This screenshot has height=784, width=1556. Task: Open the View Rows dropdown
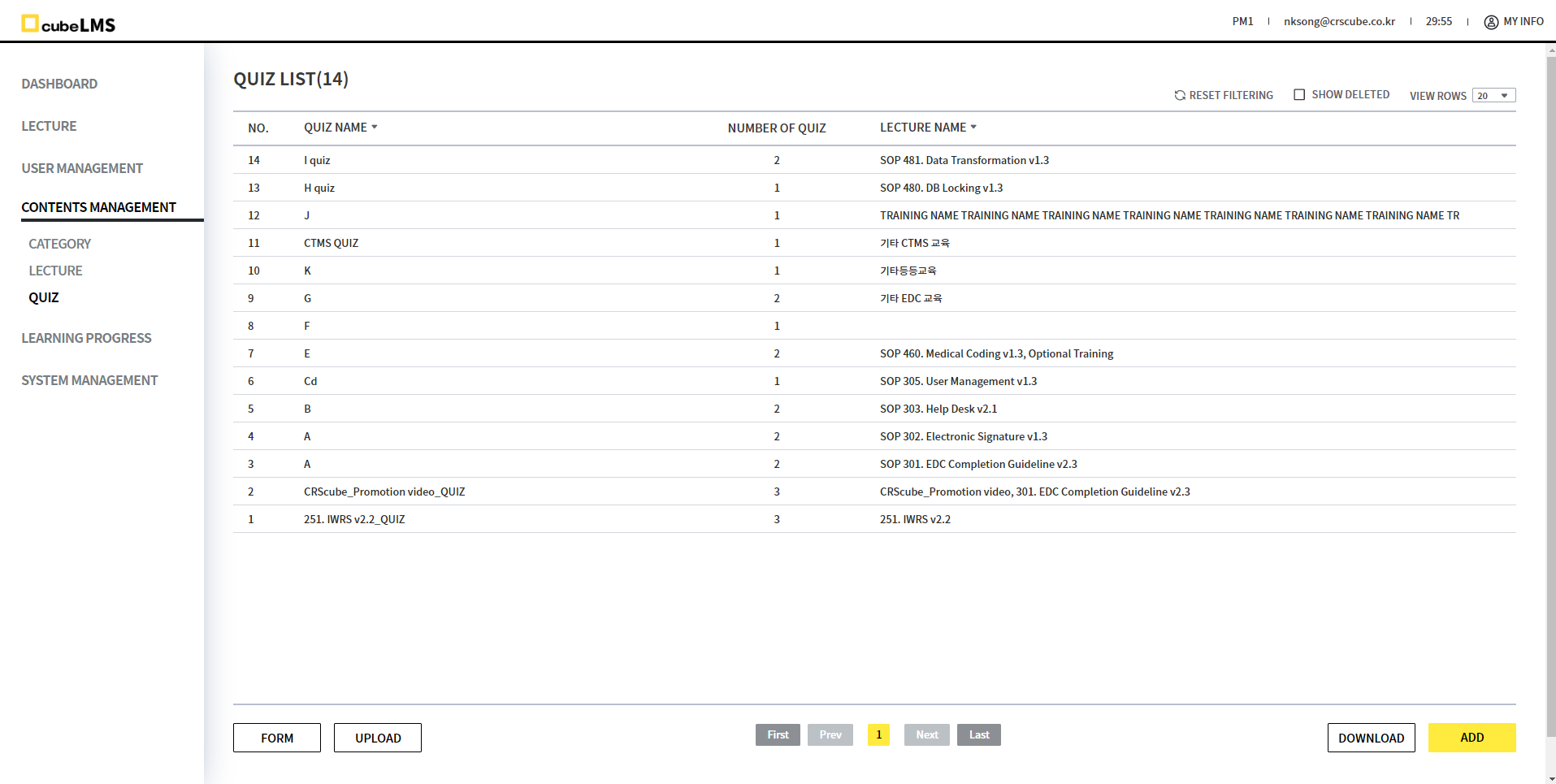pos(1493,96)
